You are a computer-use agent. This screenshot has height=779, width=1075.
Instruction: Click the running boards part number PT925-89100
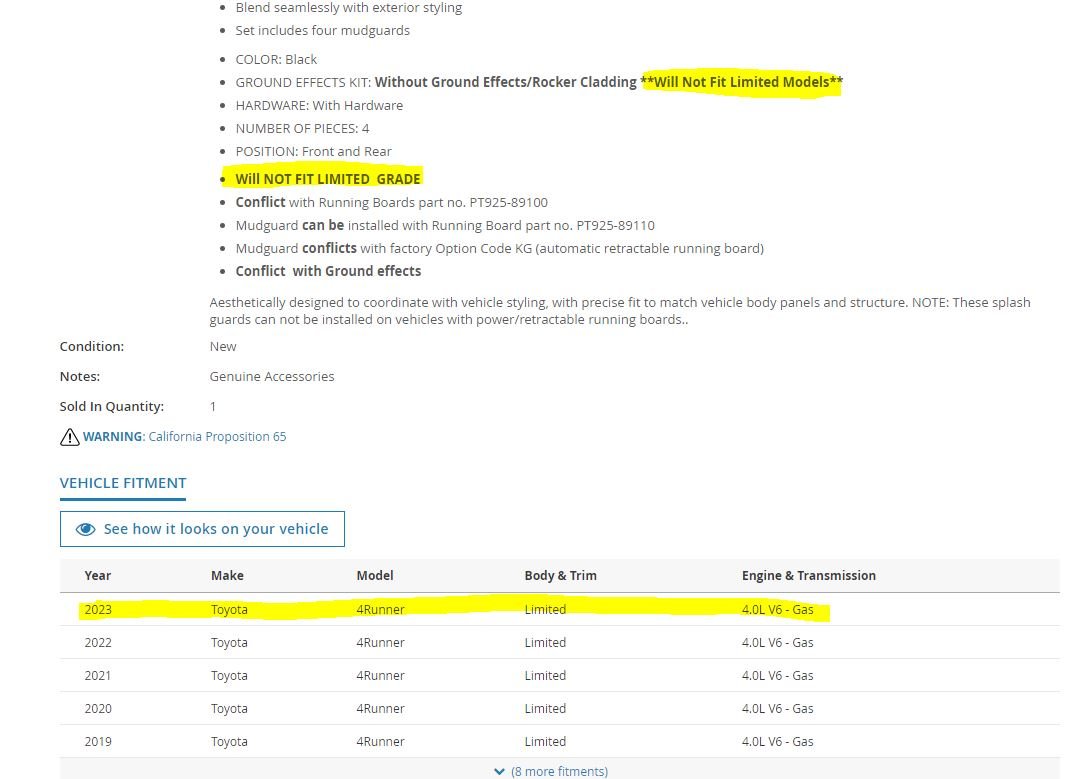pyautogui.click(x=509, y=202)
